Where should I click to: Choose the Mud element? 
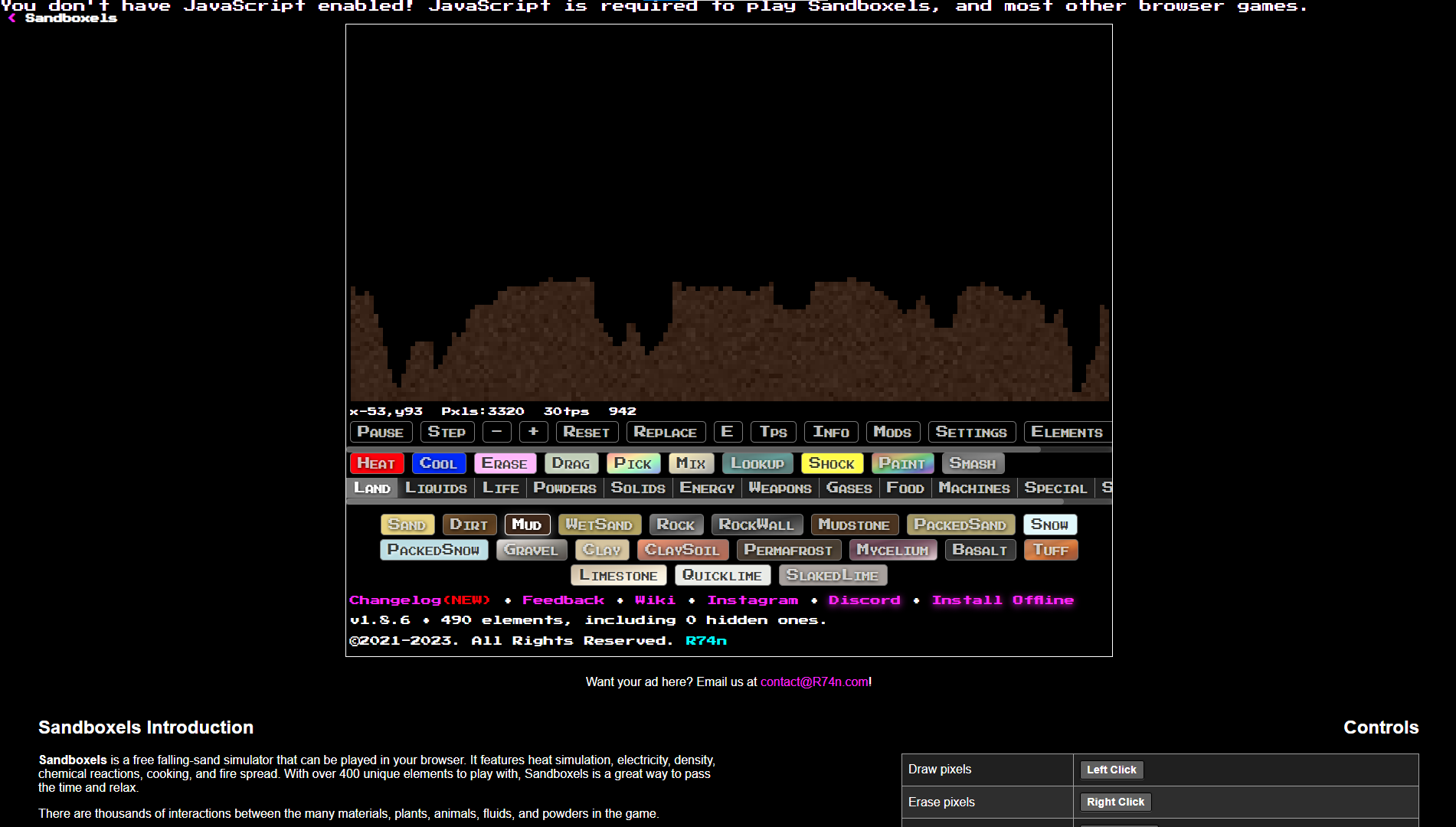click(527, 525)
